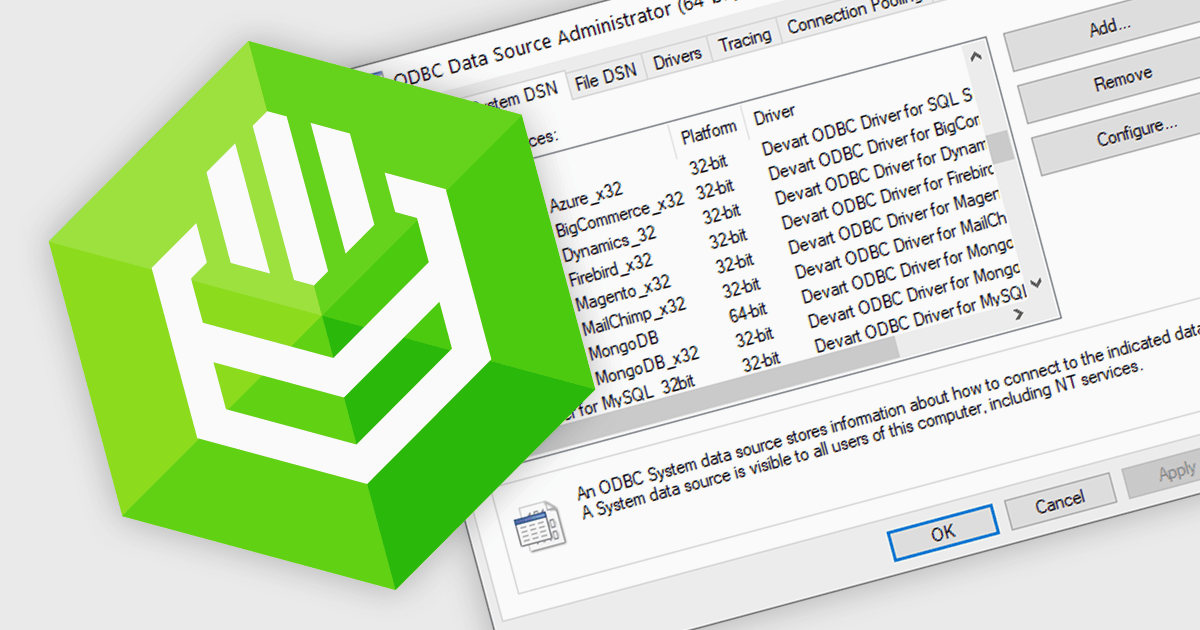Click the vertical scrollbar down arrow

pos(1035,284)
